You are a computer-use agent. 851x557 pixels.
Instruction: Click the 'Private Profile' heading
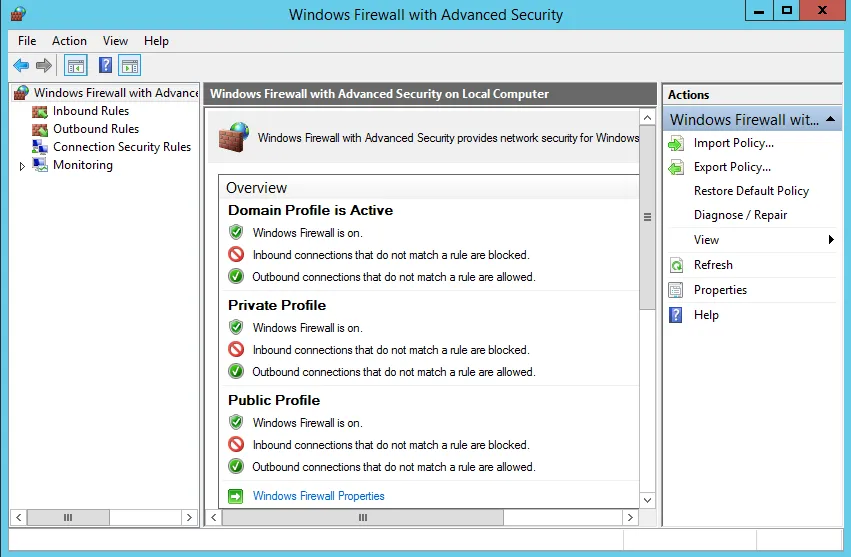tap(277, 305)
